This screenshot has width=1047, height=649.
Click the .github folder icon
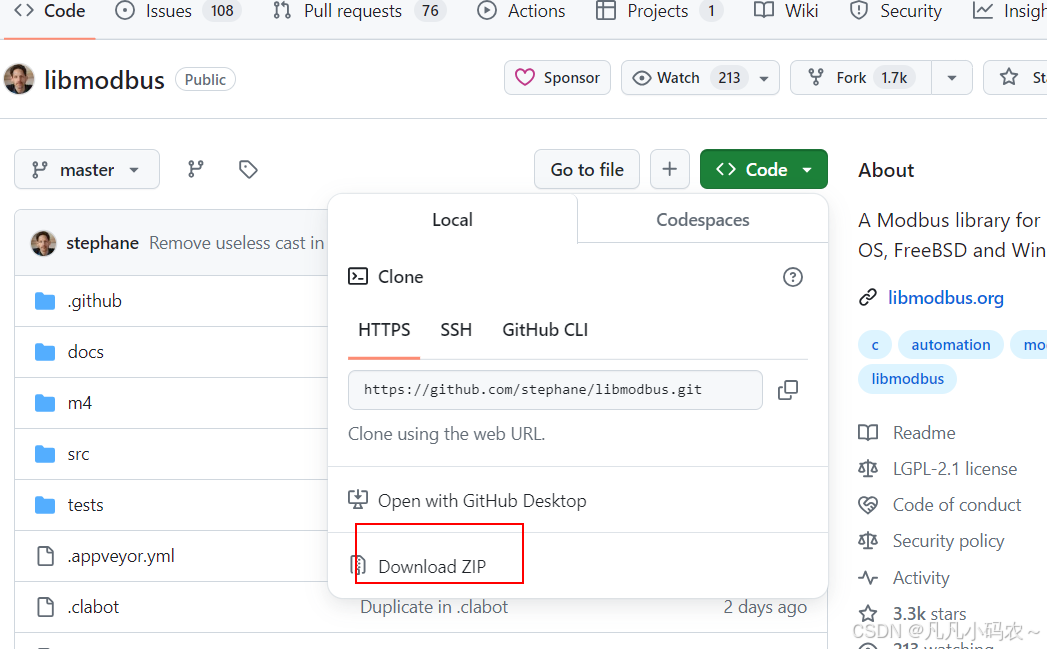pyautogui.click(x=45, y=301)
